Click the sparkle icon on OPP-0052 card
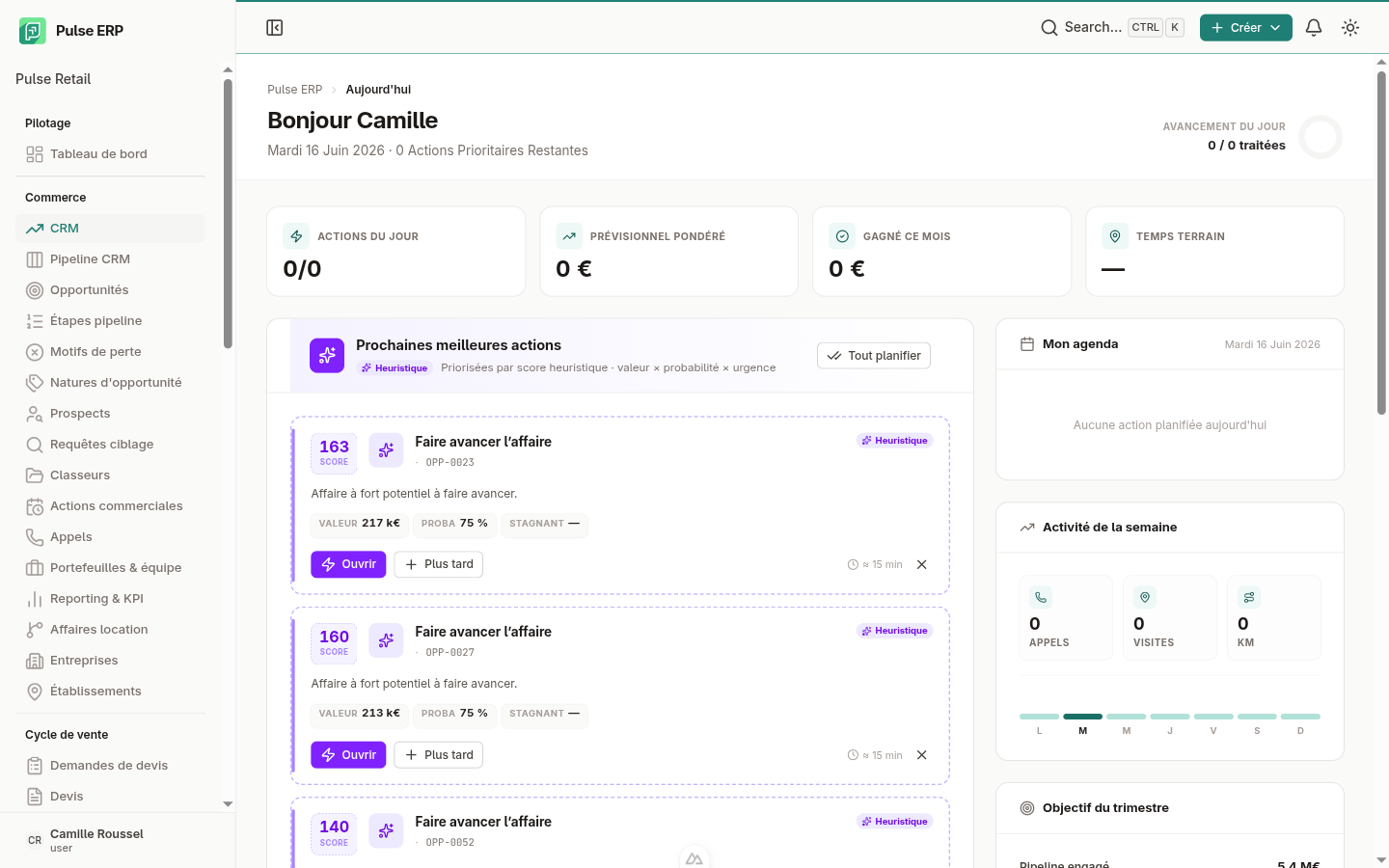 (x=386, y=830)
